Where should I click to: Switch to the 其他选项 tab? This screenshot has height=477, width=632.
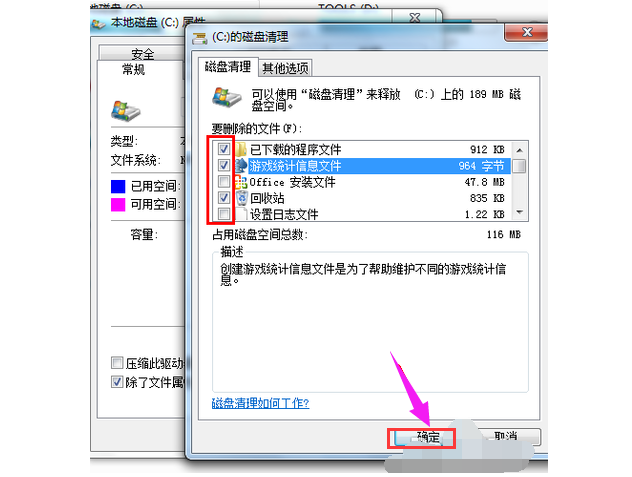(x=285, y=68)
